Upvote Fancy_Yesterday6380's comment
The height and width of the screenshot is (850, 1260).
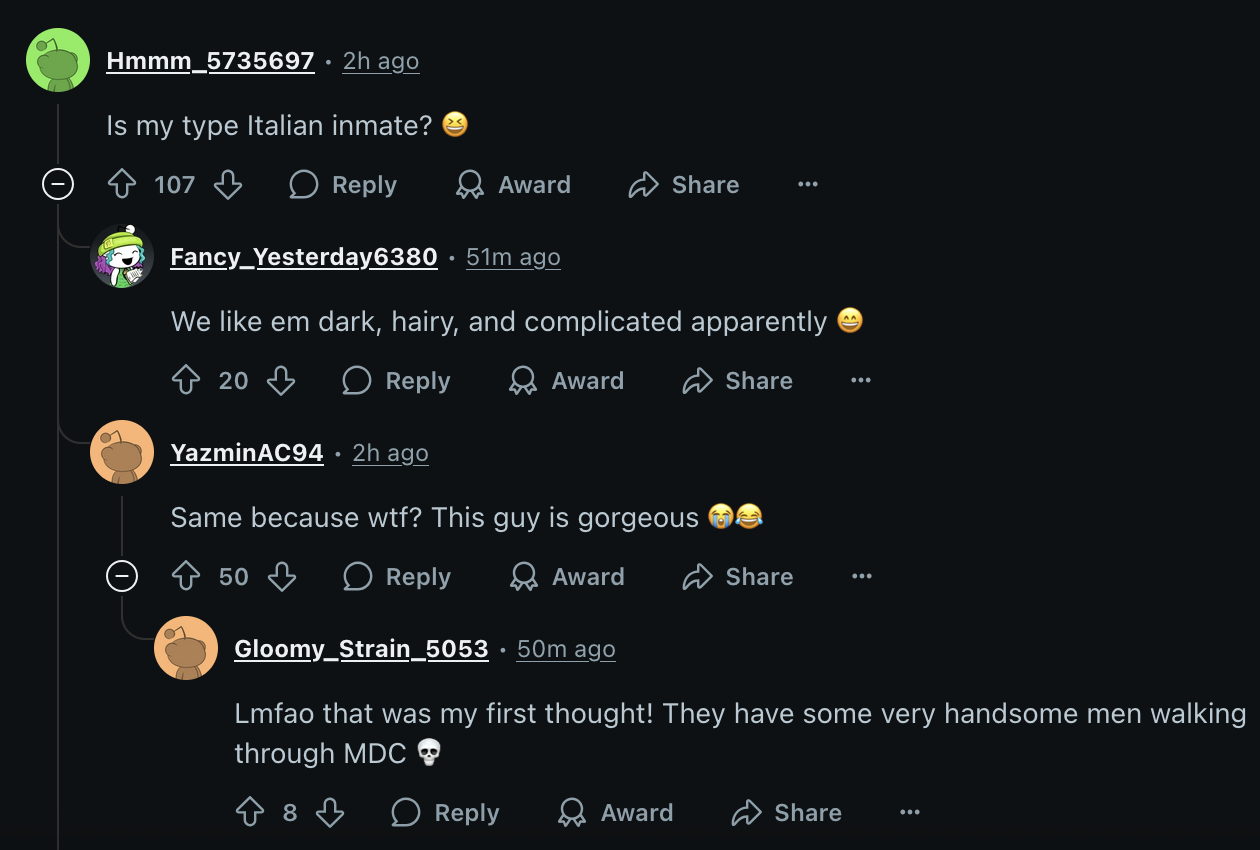[186, 380]
